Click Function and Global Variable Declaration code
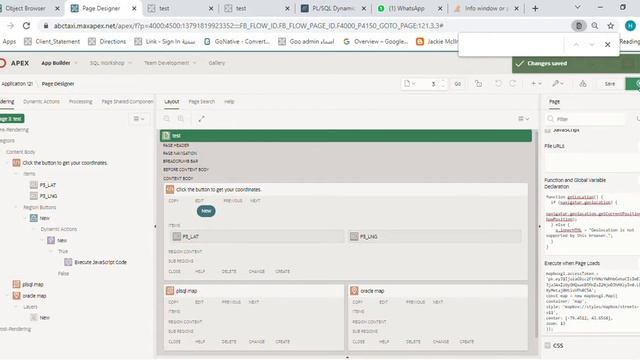The width and height of the screenshot is (640, 360). pos(592,222)
